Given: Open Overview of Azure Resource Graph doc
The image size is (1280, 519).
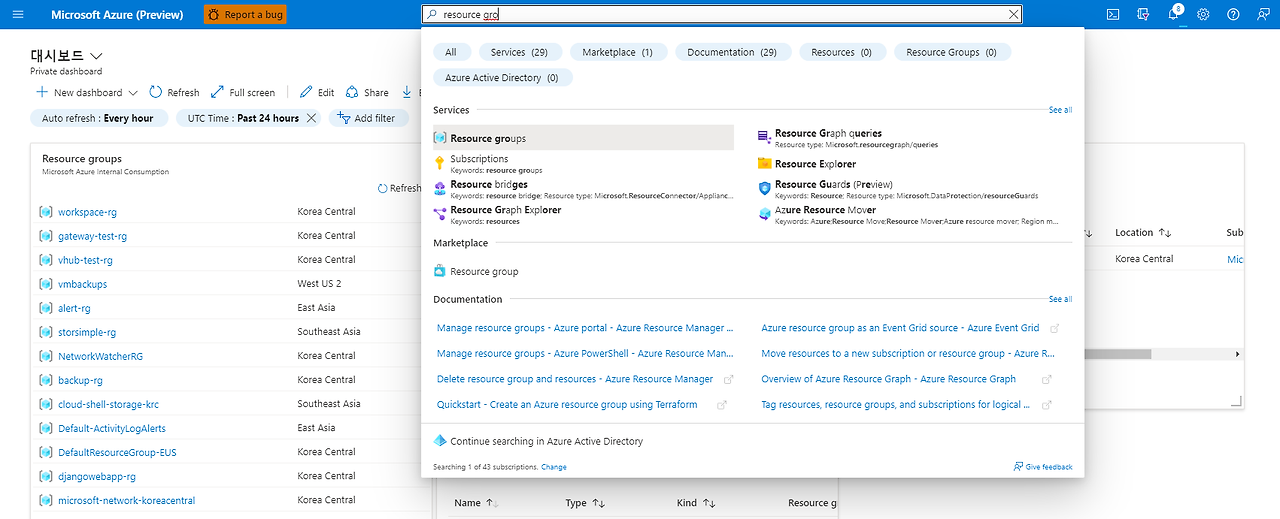Looking at the screenshot, I should click(888, 379).
